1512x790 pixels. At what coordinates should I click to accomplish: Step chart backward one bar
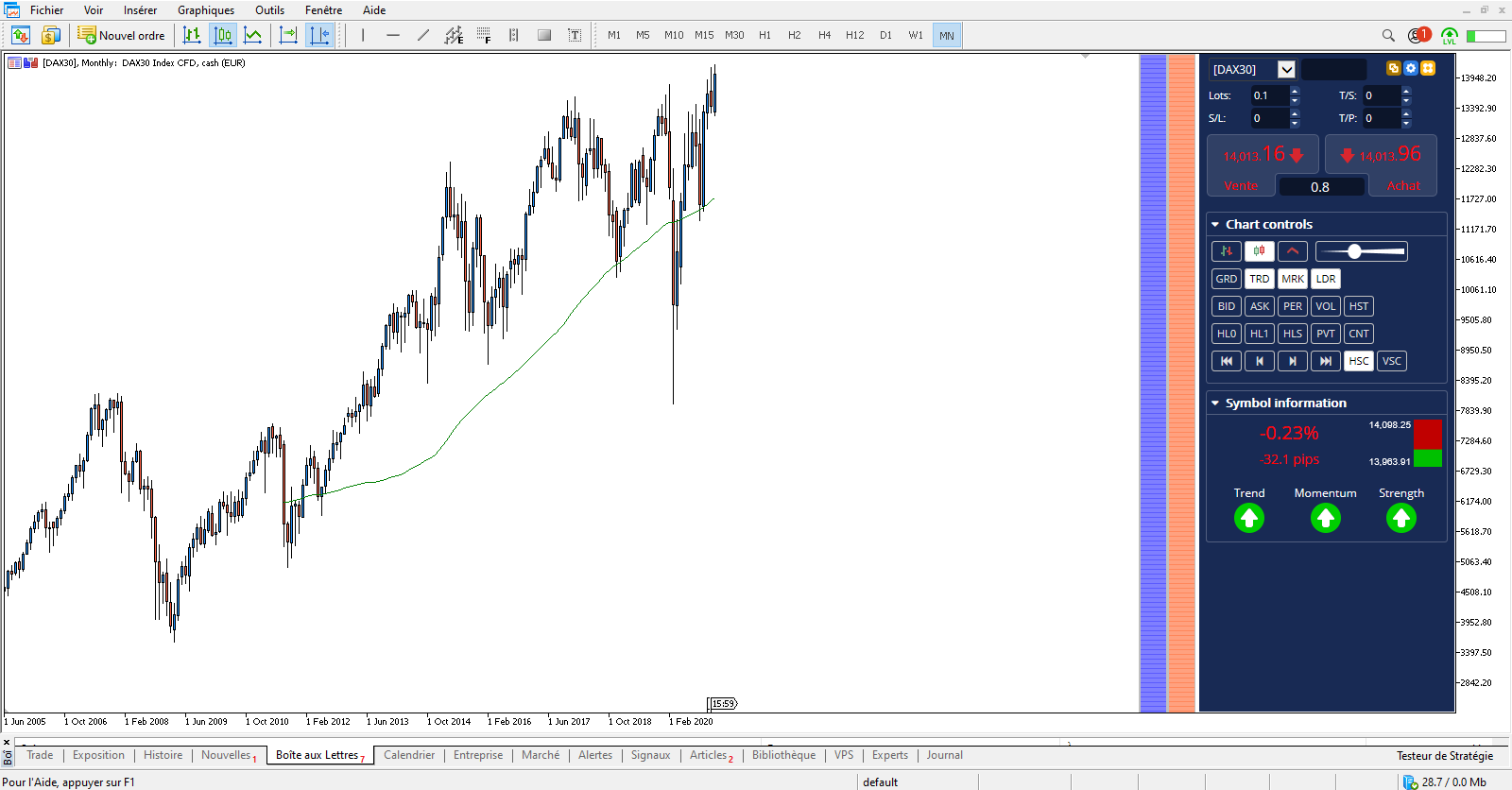[x=1259, y=361]
